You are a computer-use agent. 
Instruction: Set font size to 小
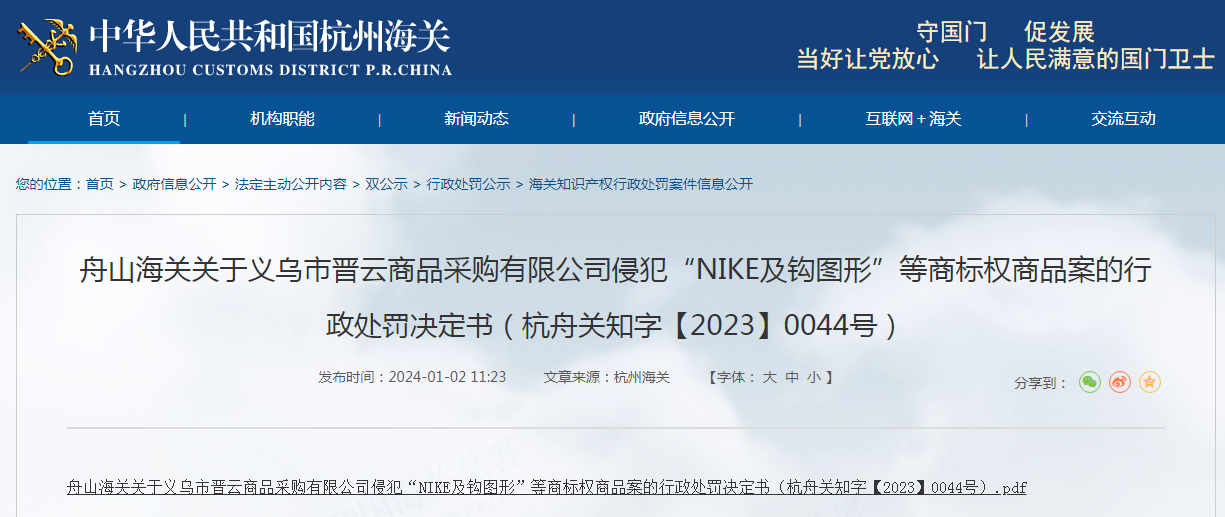tap(814, 377)
